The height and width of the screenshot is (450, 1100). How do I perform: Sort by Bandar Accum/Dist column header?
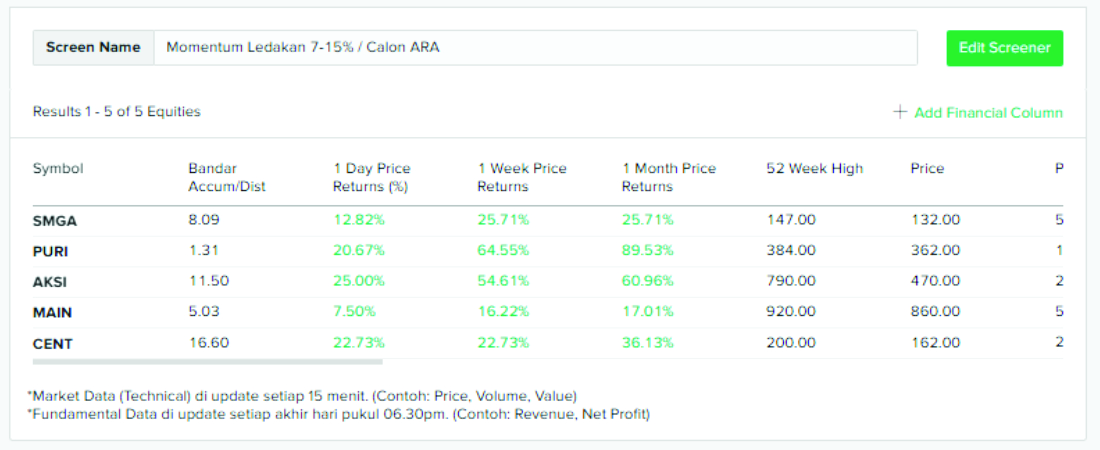tap(226, 177)
